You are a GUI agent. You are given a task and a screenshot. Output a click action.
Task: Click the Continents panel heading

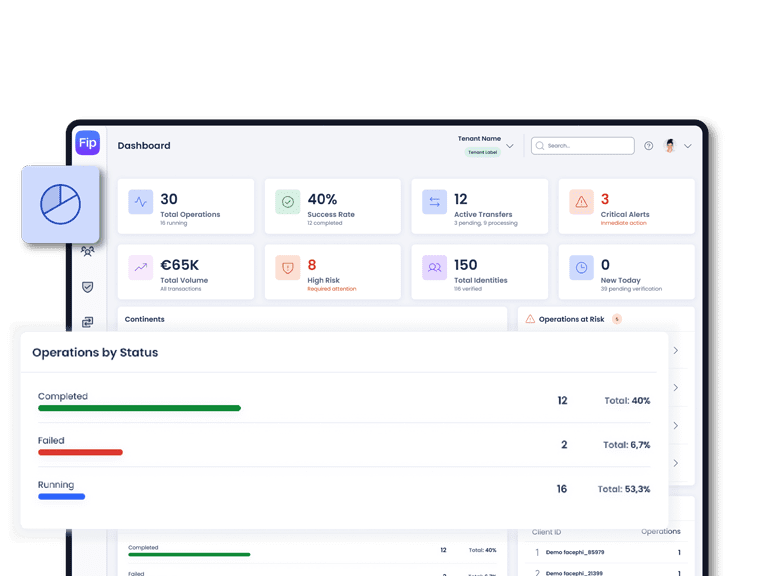click(x=144, y=319)
